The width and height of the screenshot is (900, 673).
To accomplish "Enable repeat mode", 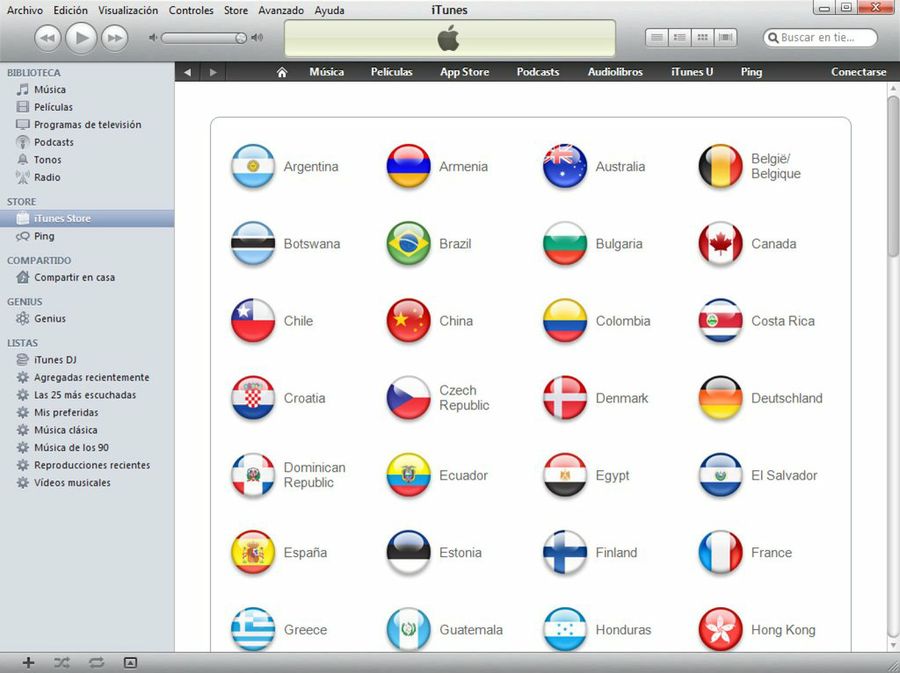I will (96, 662).
